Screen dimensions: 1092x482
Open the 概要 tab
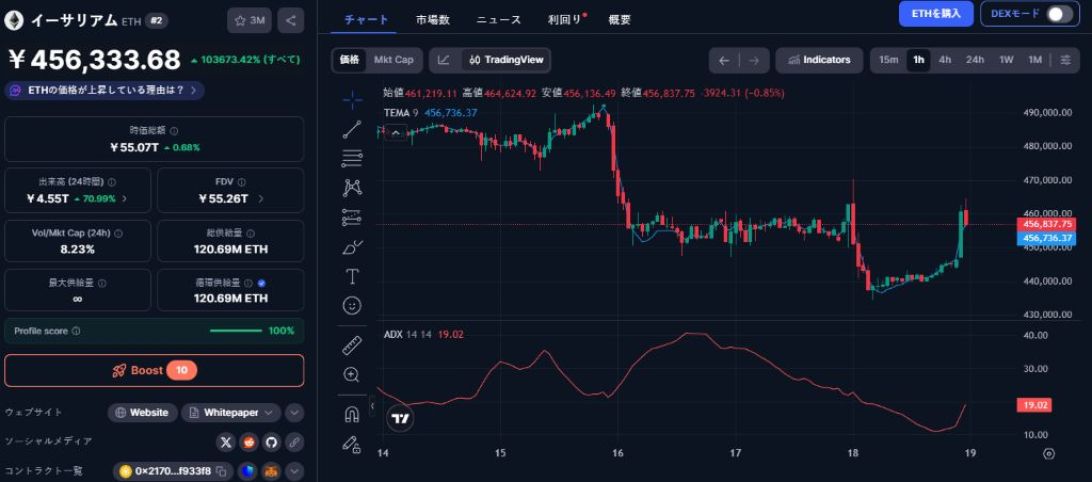point(620,20)
